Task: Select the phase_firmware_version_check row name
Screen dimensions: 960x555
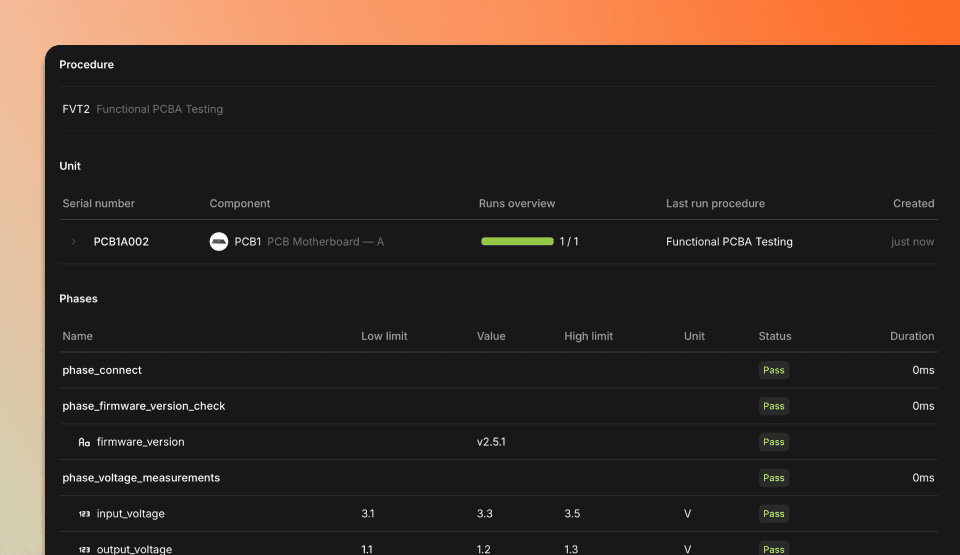Action: click(144, 406)
